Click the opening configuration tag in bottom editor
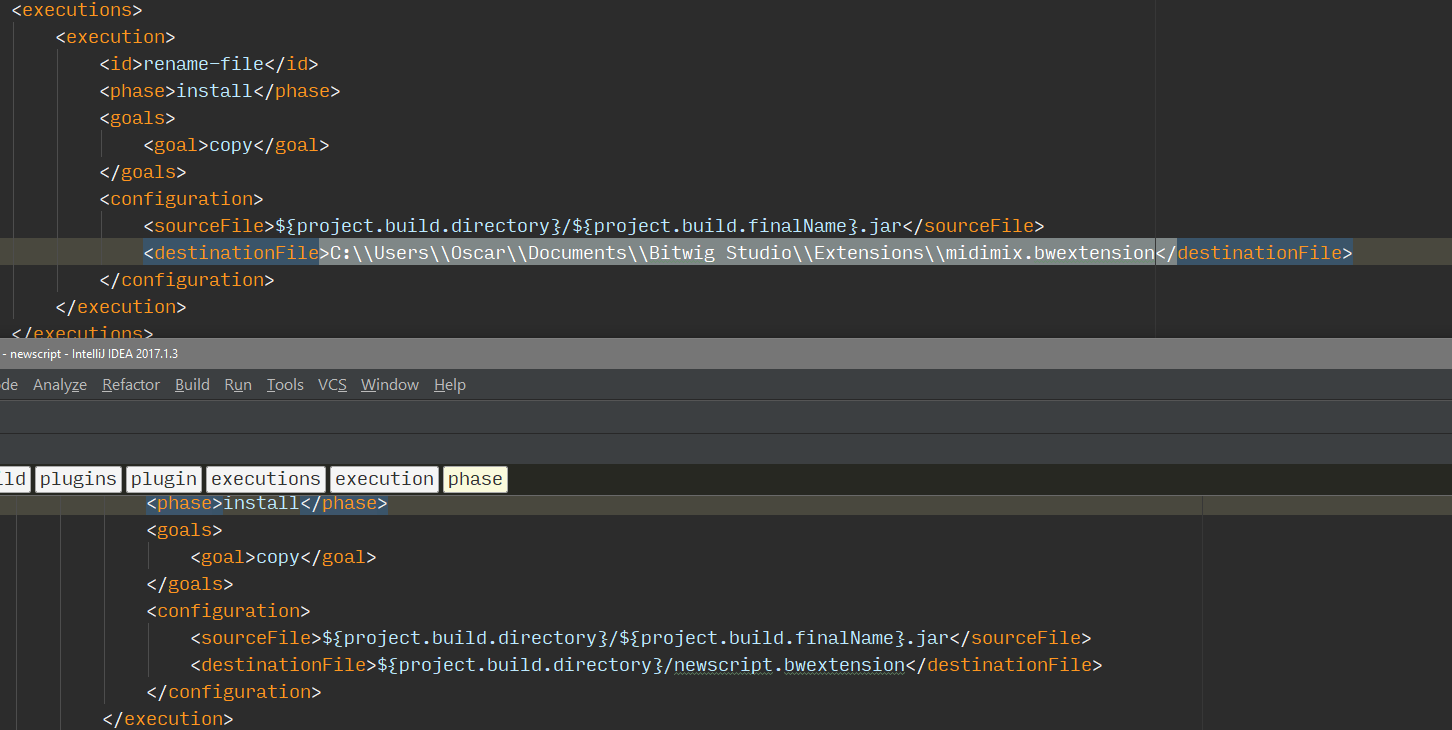1452x730 pixels. [228, 611]
